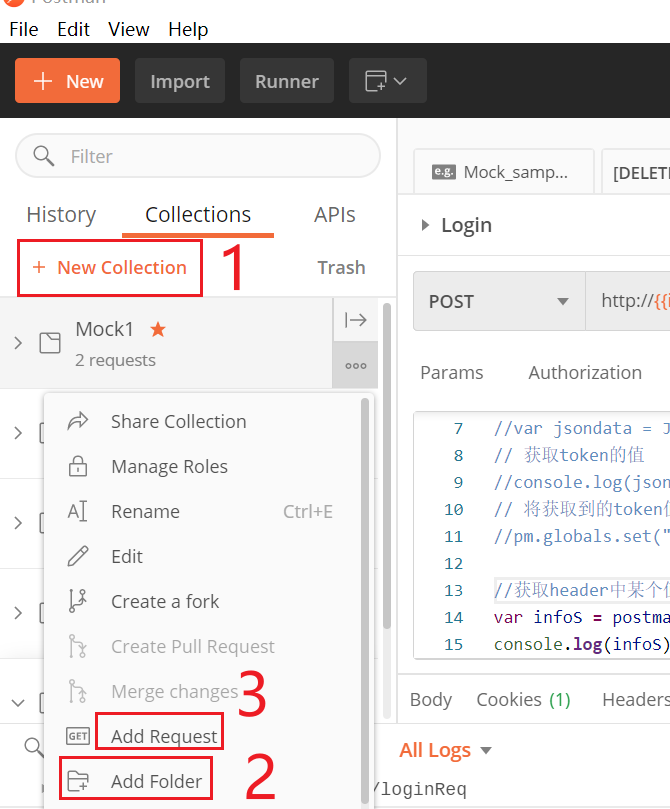
Task: Click the sidebar collections scrollbar
Action: click(387, 465)
